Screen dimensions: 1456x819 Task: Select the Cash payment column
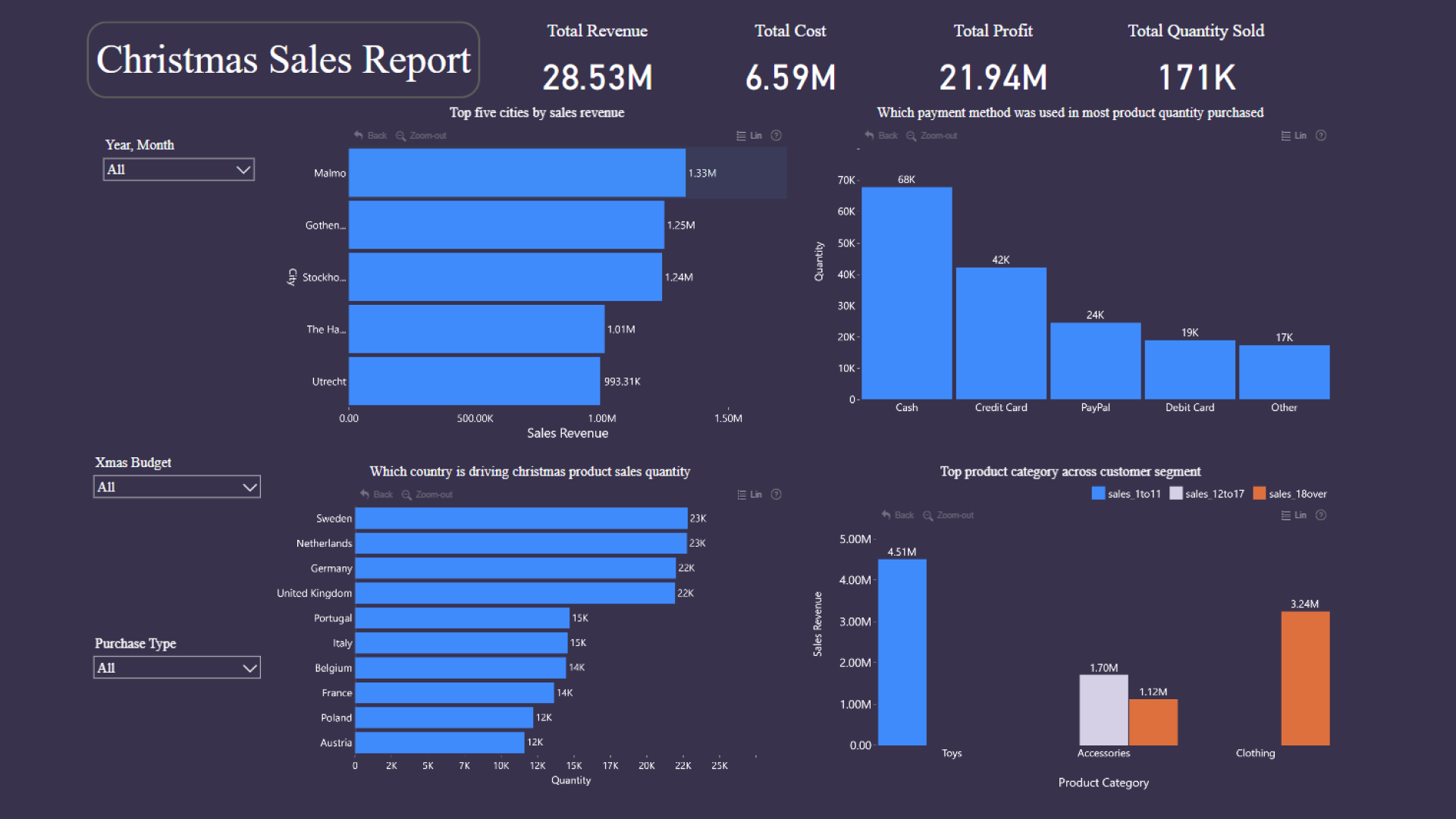[x=907, y=293]
